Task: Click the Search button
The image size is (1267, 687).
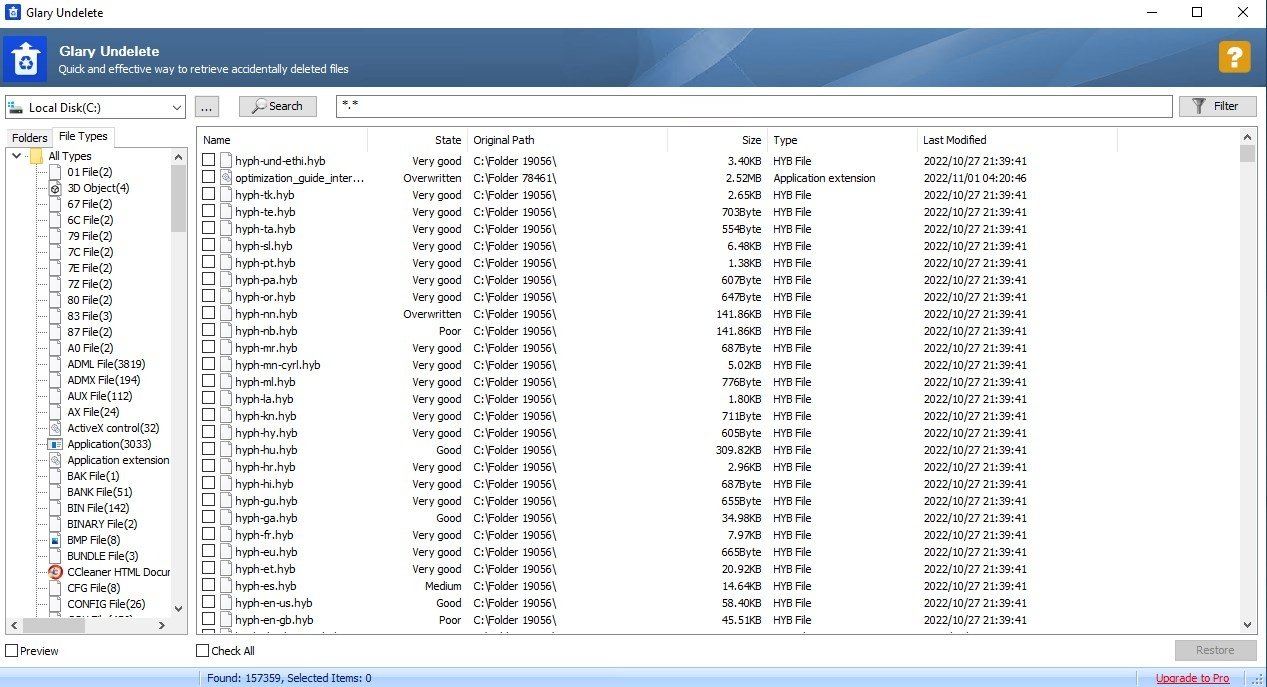Action: pyautogui.click(x=277, y=106)
